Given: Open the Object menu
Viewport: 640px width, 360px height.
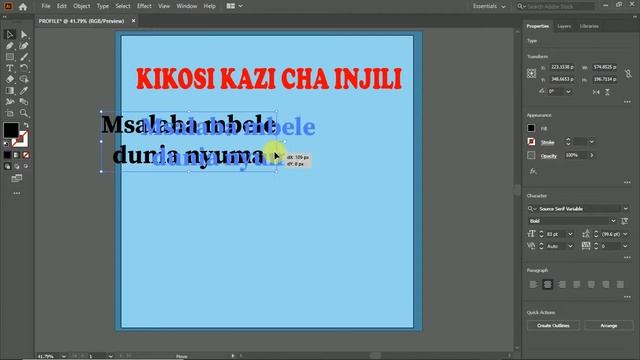Looking at the screenshot, I should [82, 6].
